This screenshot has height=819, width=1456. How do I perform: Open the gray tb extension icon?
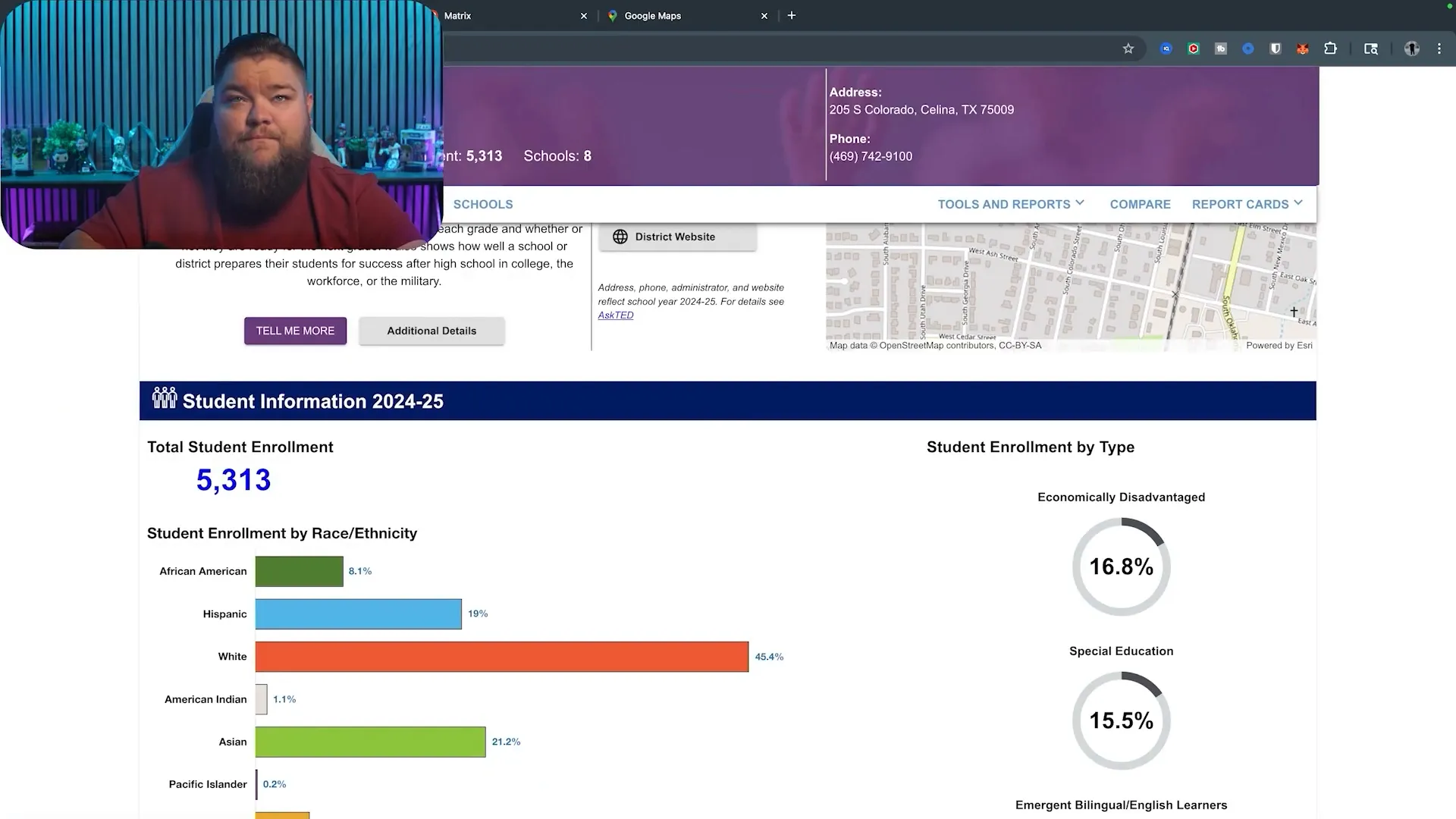click(1221, 49)
